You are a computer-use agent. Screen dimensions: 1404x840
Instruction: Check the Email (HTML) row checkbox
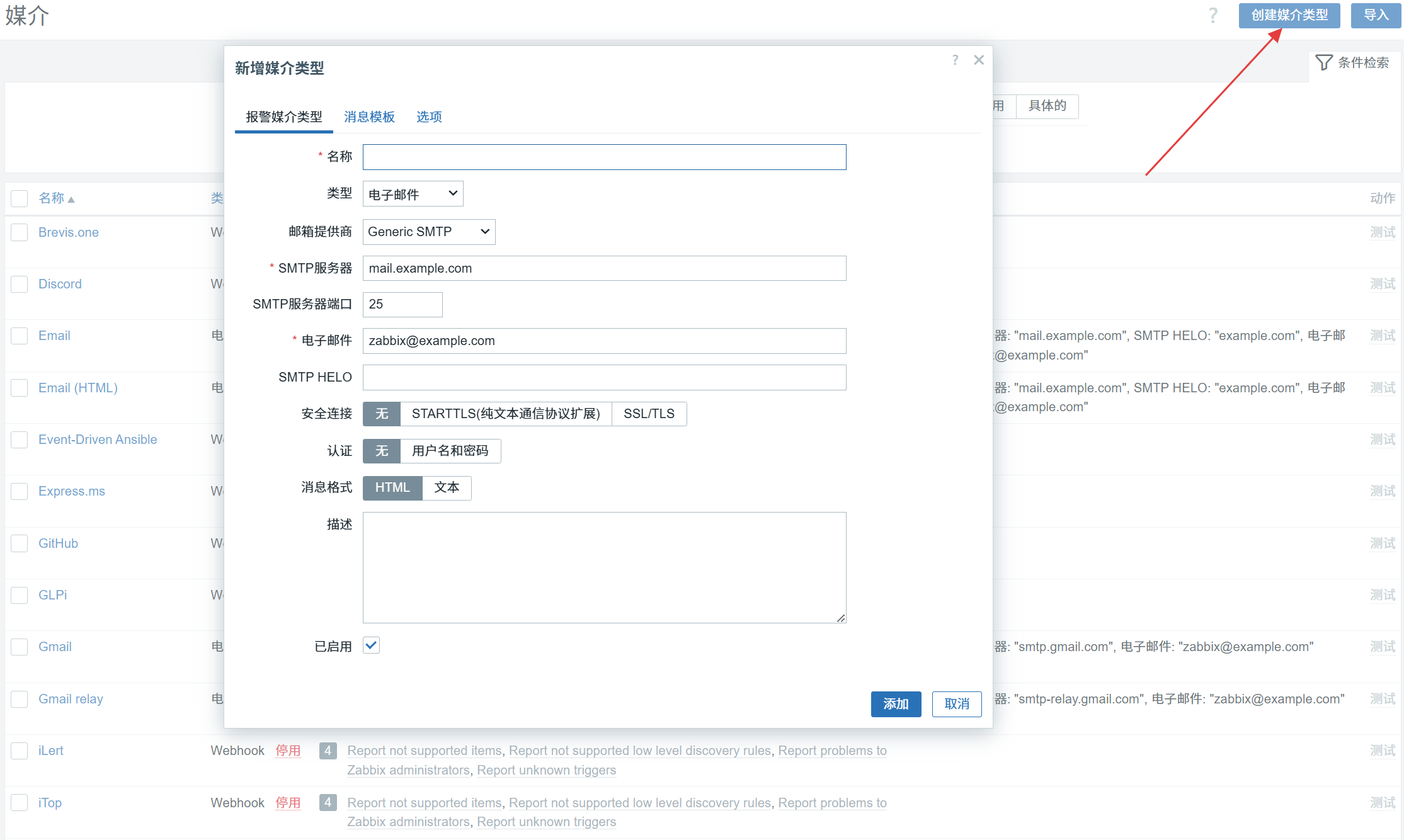[20, 388]
